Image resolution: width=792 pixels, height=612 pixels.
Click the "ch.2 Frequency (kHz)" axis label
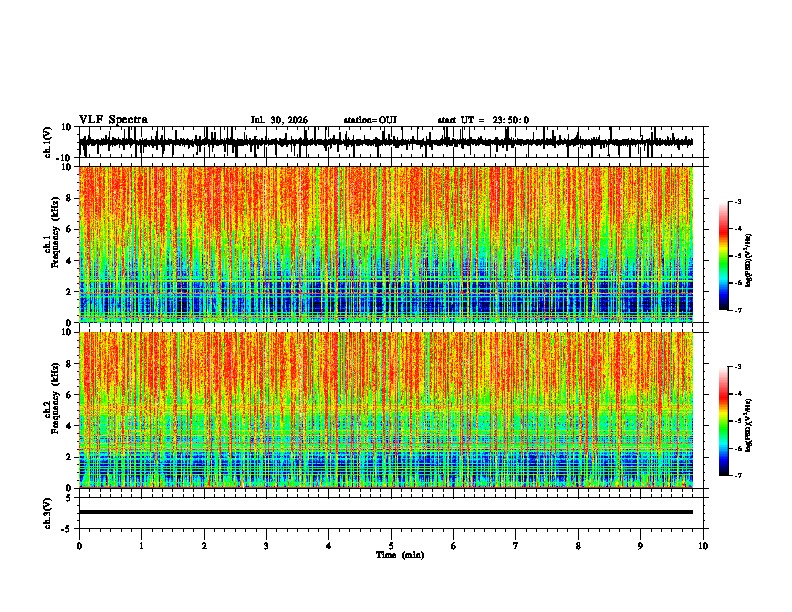tap(51, 398)
